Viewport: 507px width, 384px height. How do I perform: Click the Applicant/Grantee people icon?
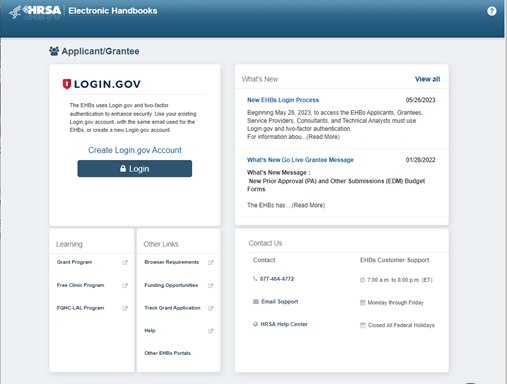(x=54, y=51)
